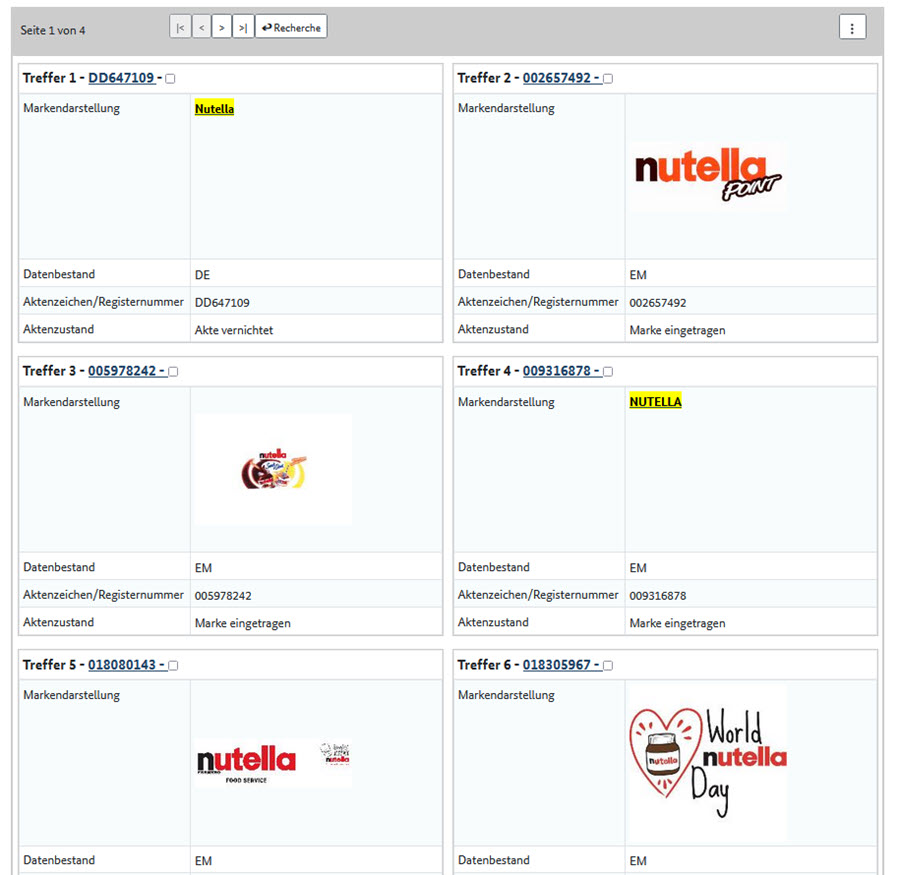The image size is (900, 875).
Task: Select checkbox for Treffer 2
Action: (608, 79)
